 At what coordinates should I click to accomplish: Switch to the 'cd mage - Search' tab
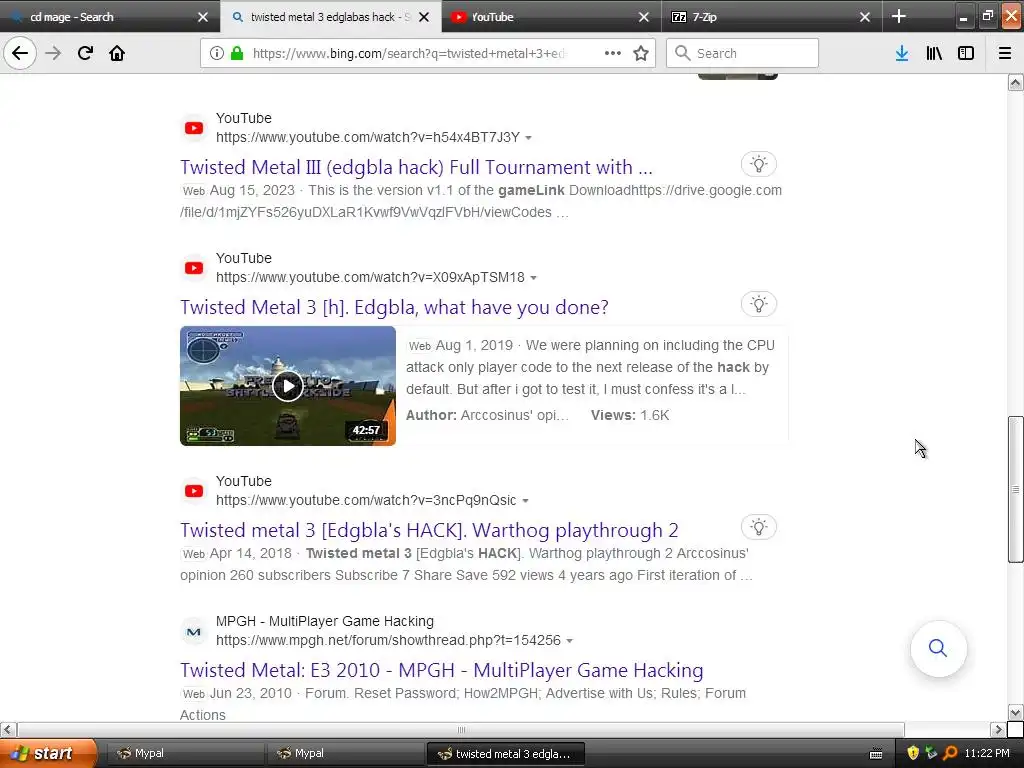pyautogui.click(x=98, y=17)
